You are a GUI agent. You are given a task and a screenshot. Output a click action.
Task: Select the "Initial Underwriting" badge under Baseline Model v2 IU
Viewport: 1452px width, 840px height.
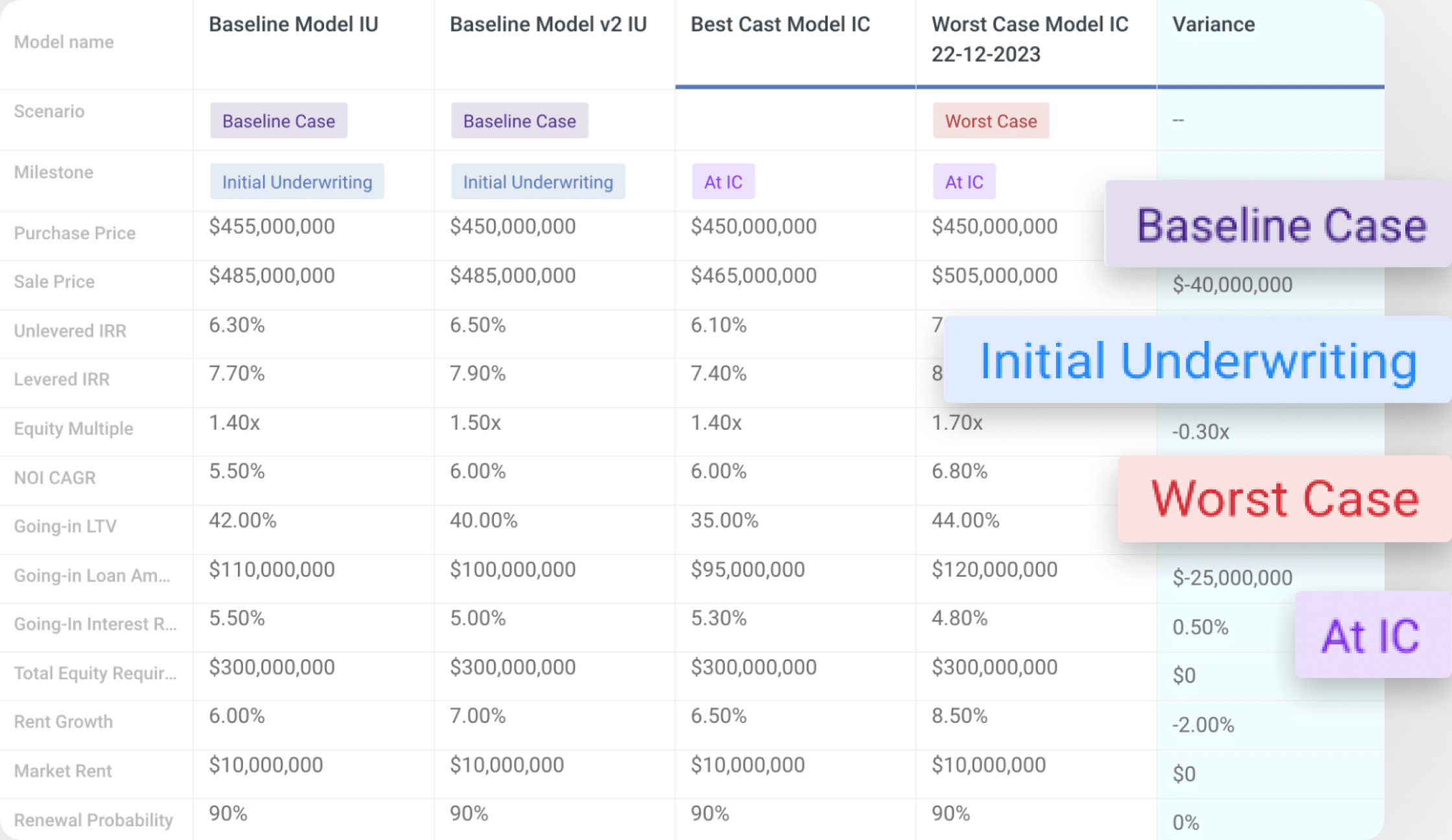pos(538,182)
